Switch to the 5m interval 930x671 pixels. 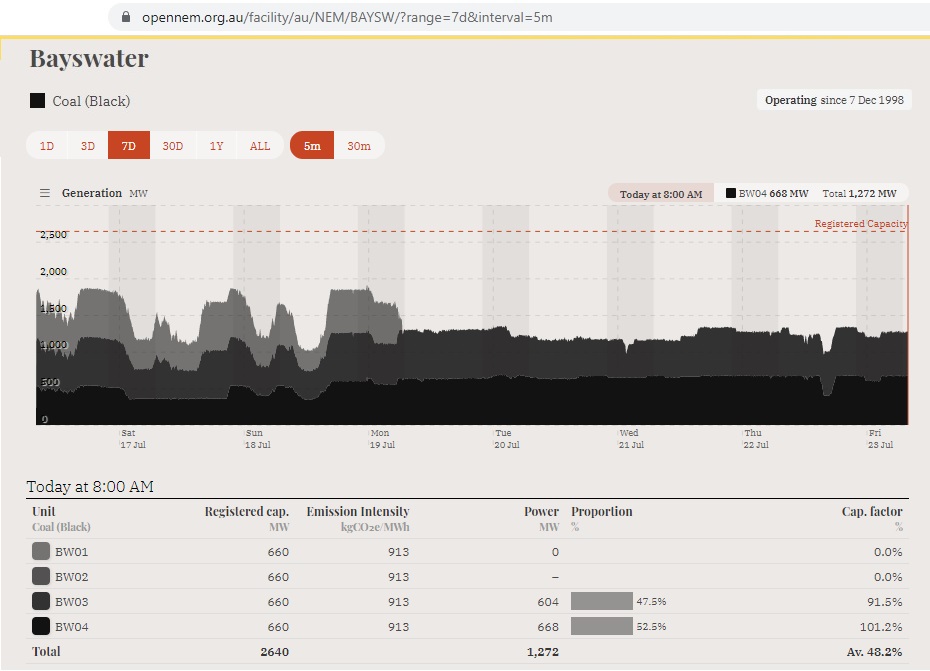coord(312,145)
